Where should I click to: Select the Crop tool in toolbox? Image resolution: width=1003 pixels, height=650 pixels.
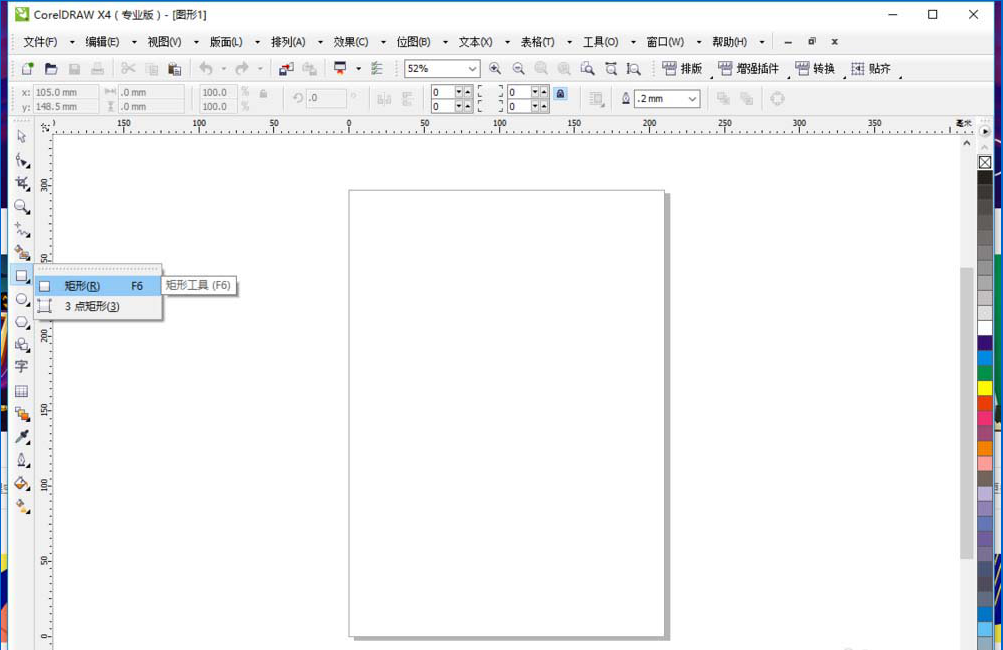click(x=21, y=183)
